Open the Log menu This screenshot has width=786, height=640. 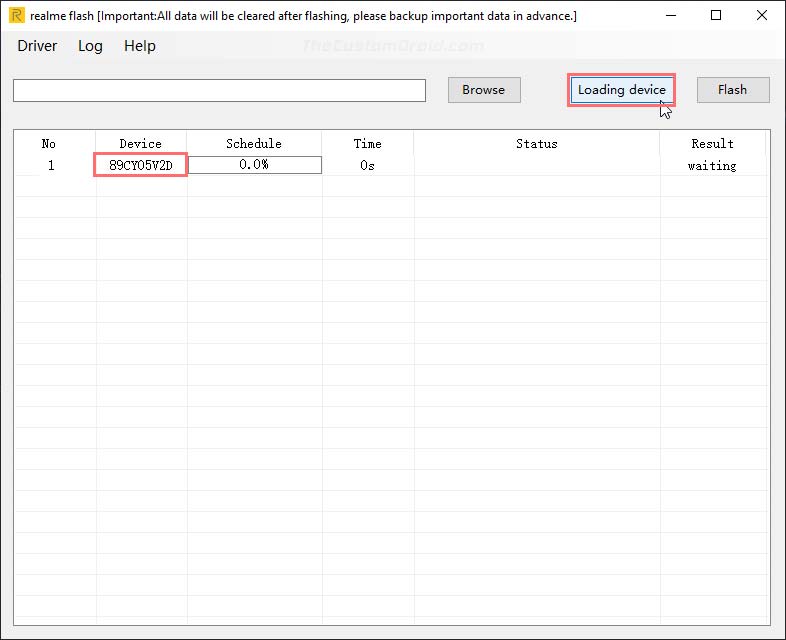click(90, 46)
